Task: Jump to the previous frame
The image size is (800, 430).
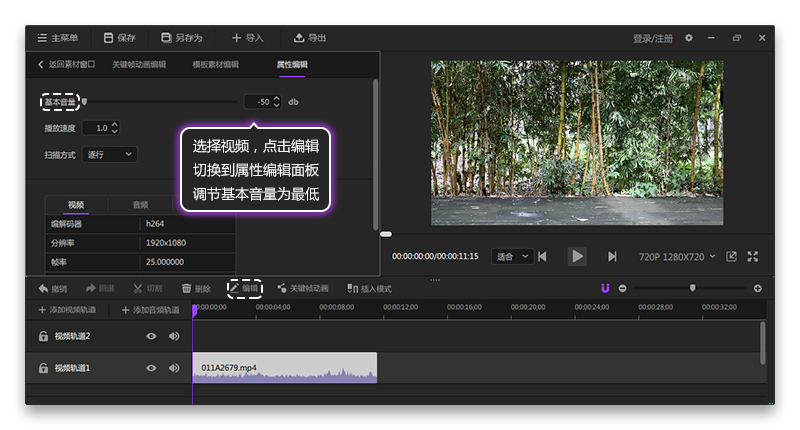Action: (542, 257)
